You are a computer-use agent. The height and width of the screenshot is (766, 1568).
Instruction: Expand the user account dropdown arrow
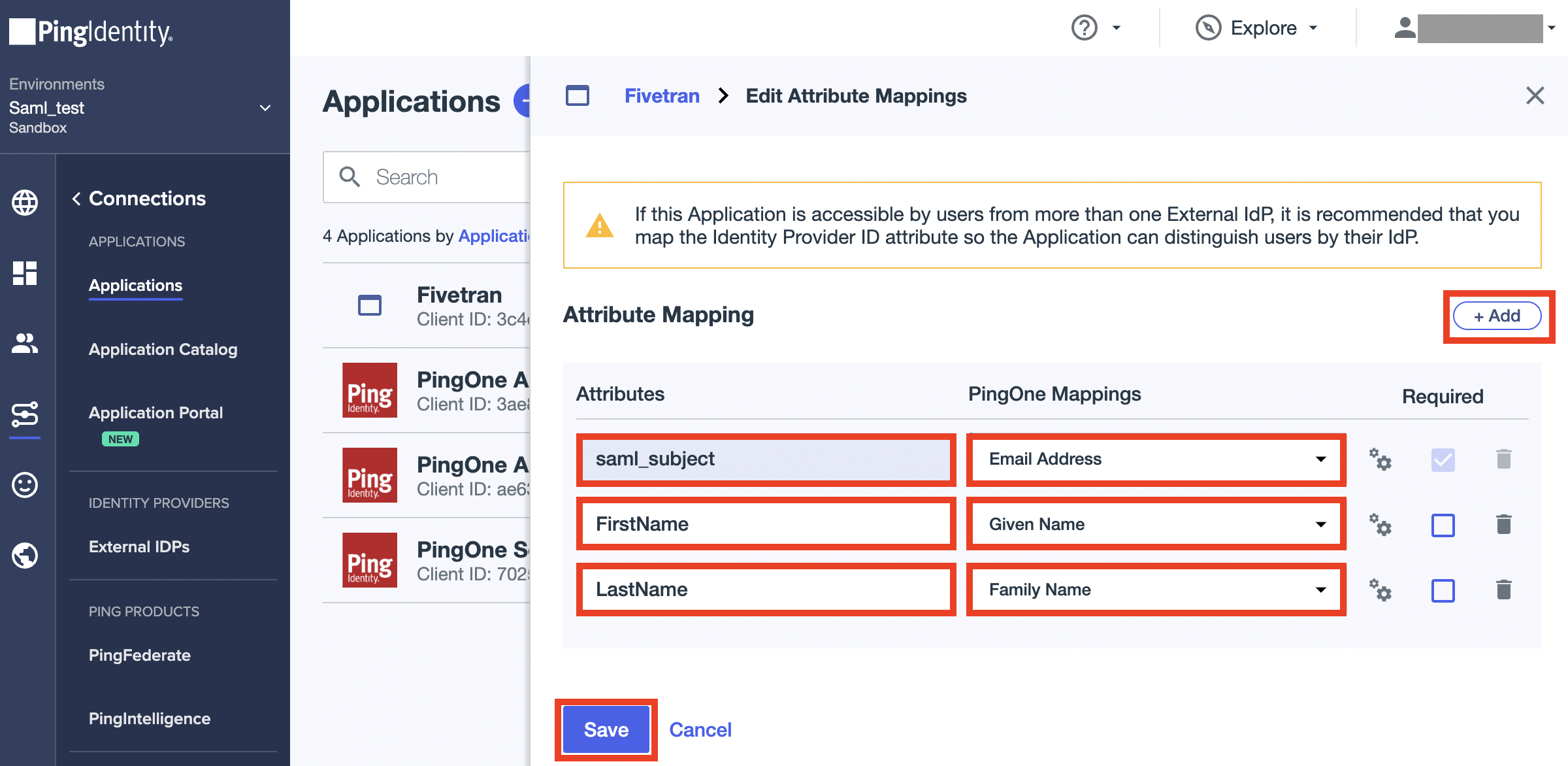pos(1552,28)
